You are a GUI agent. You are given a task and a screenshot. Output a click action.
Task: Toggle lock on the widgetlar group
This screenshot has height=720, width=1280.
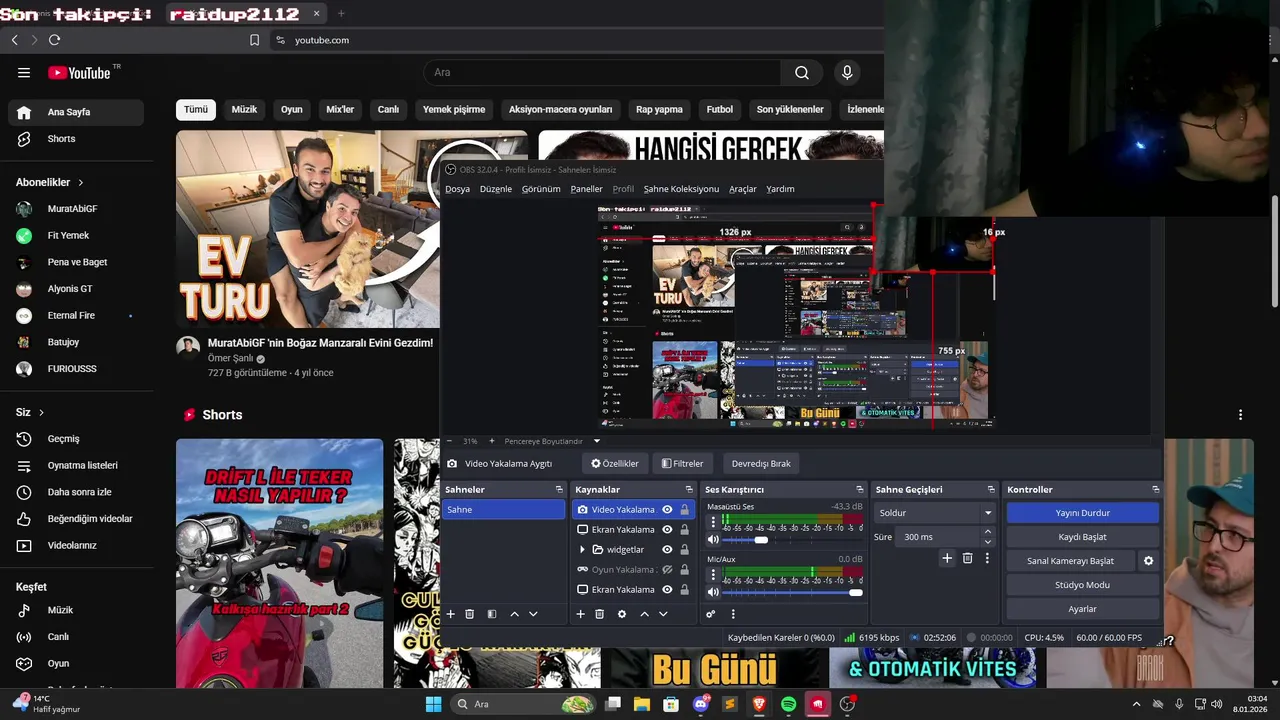684,549
